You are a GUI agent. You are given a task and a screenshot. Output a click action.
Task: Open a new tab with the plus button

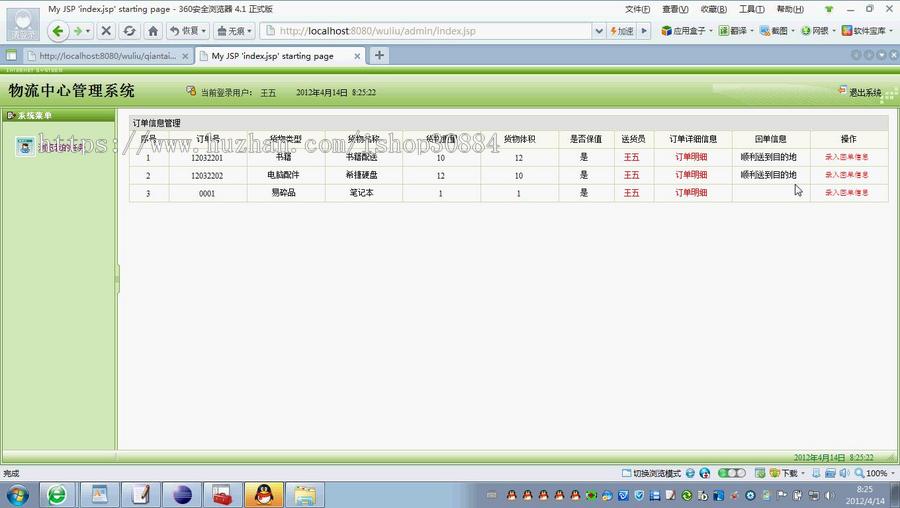pos(379,55)
